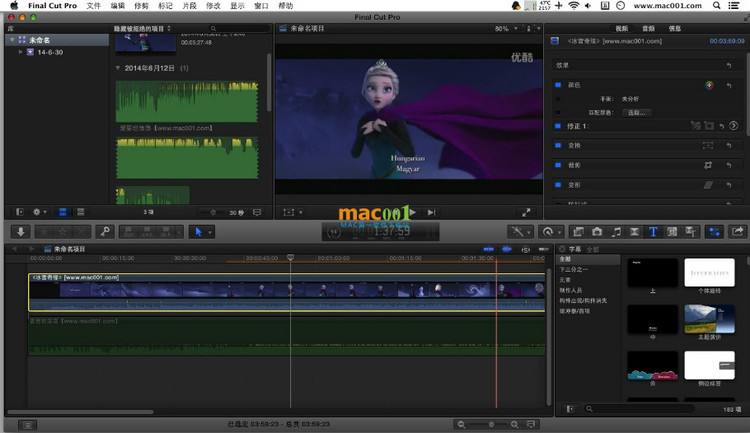750x433 pixels.
Task: Collapse the untitled library tree item
Action: click(x=12, y=40)
